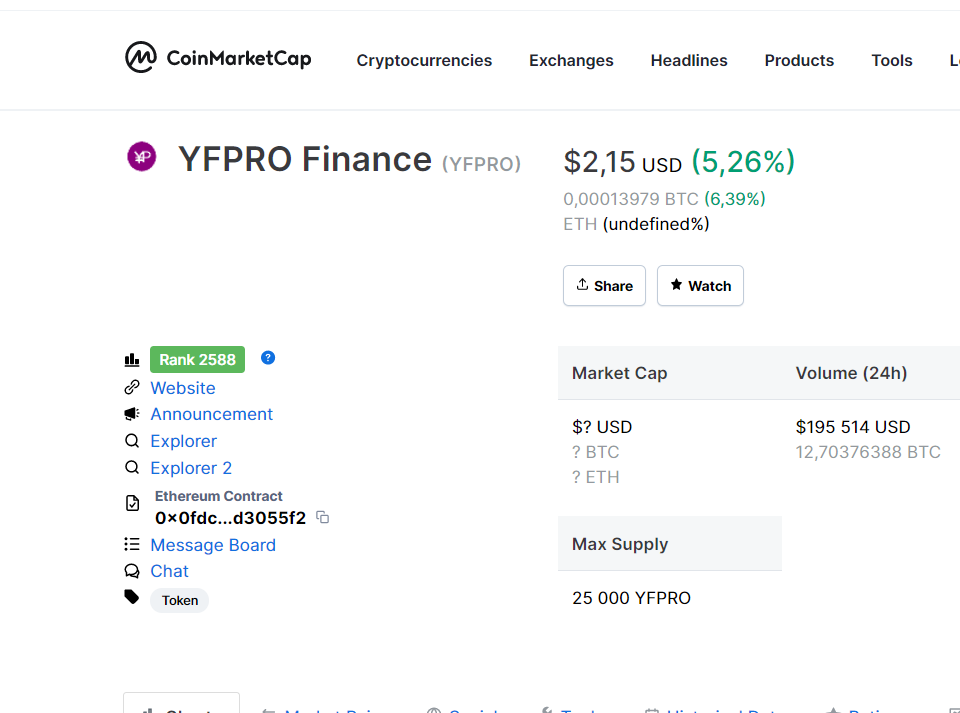
Task: Click the list icon beside Message Board
Action: click(x=132, y=545)
